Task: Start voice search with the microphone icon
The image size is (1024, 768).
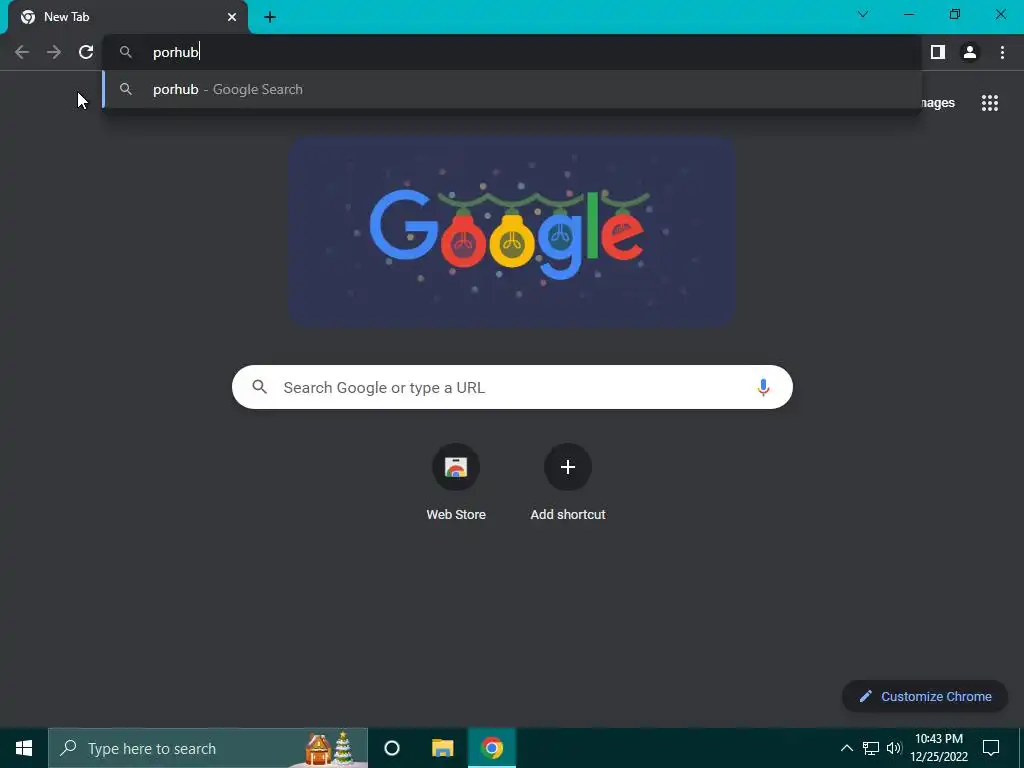Action: point(763,387)
